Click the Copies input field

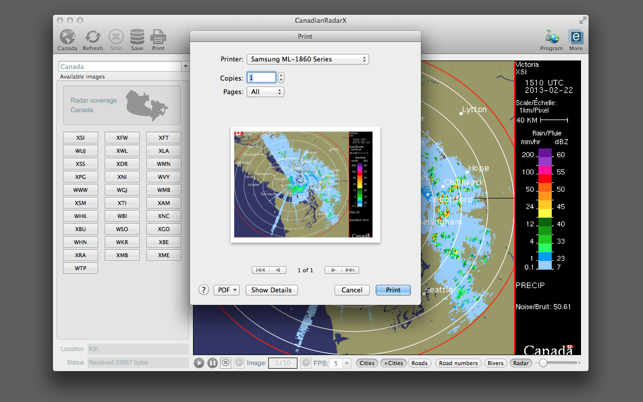(x=261, y=78)
